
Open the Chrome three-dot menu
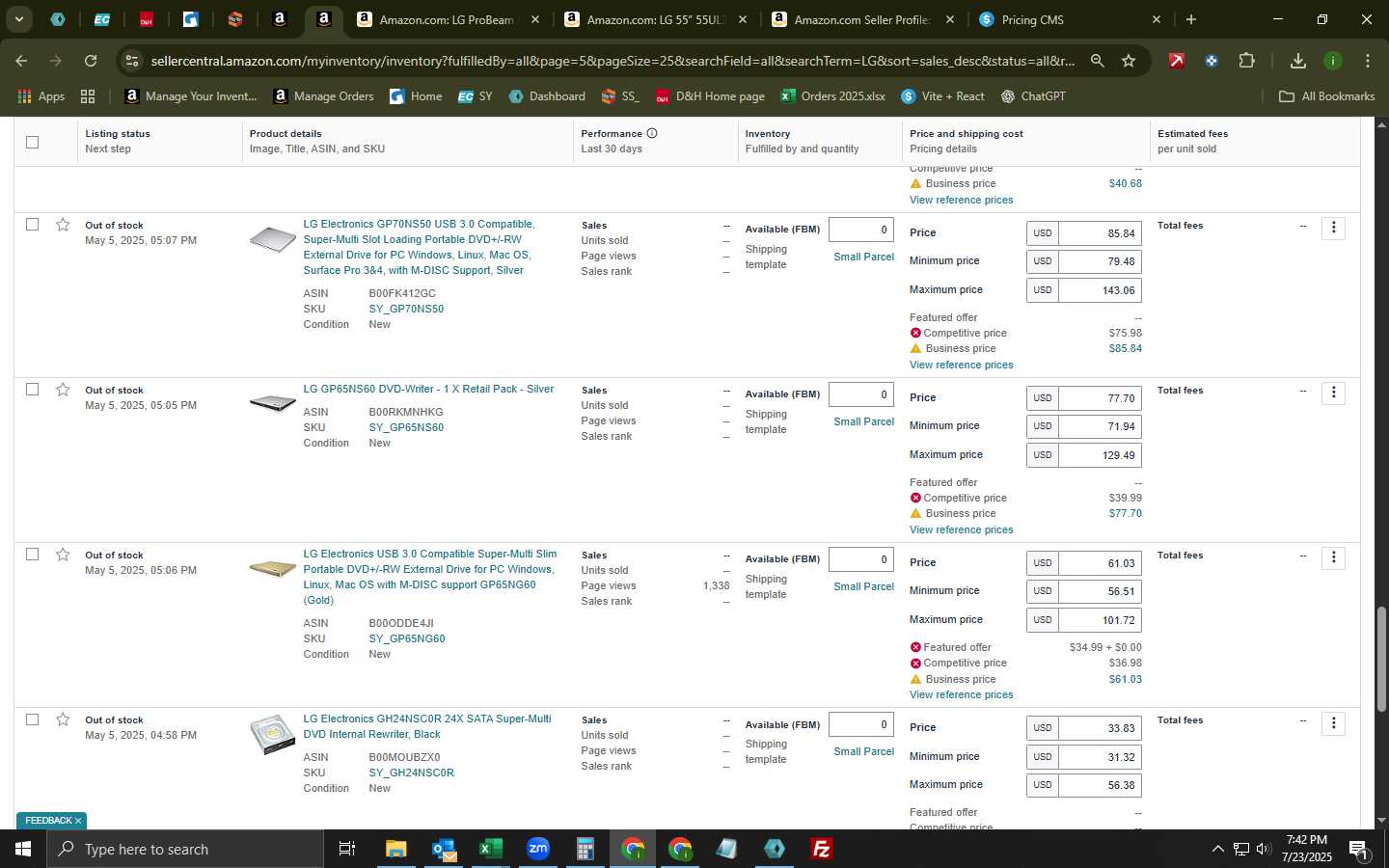[1368, 61]
